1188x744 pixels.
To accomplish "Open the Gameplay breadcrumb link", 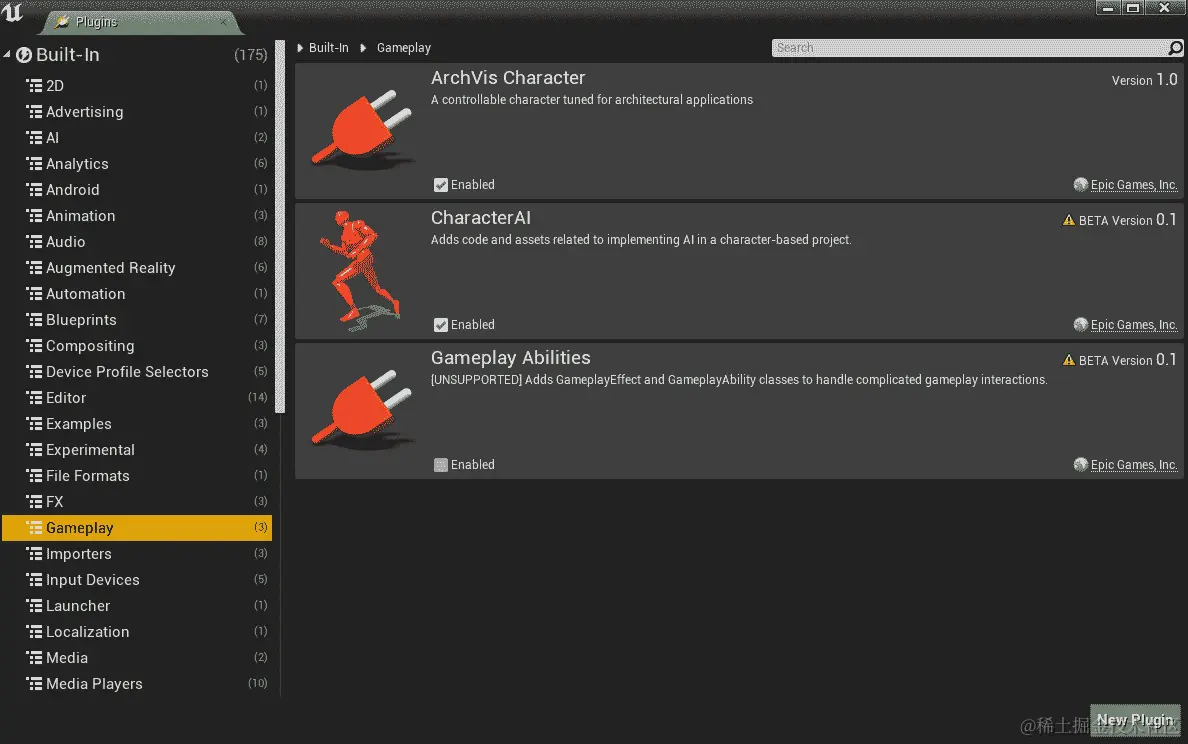I will pyautogui.click(x=404, y=48).
